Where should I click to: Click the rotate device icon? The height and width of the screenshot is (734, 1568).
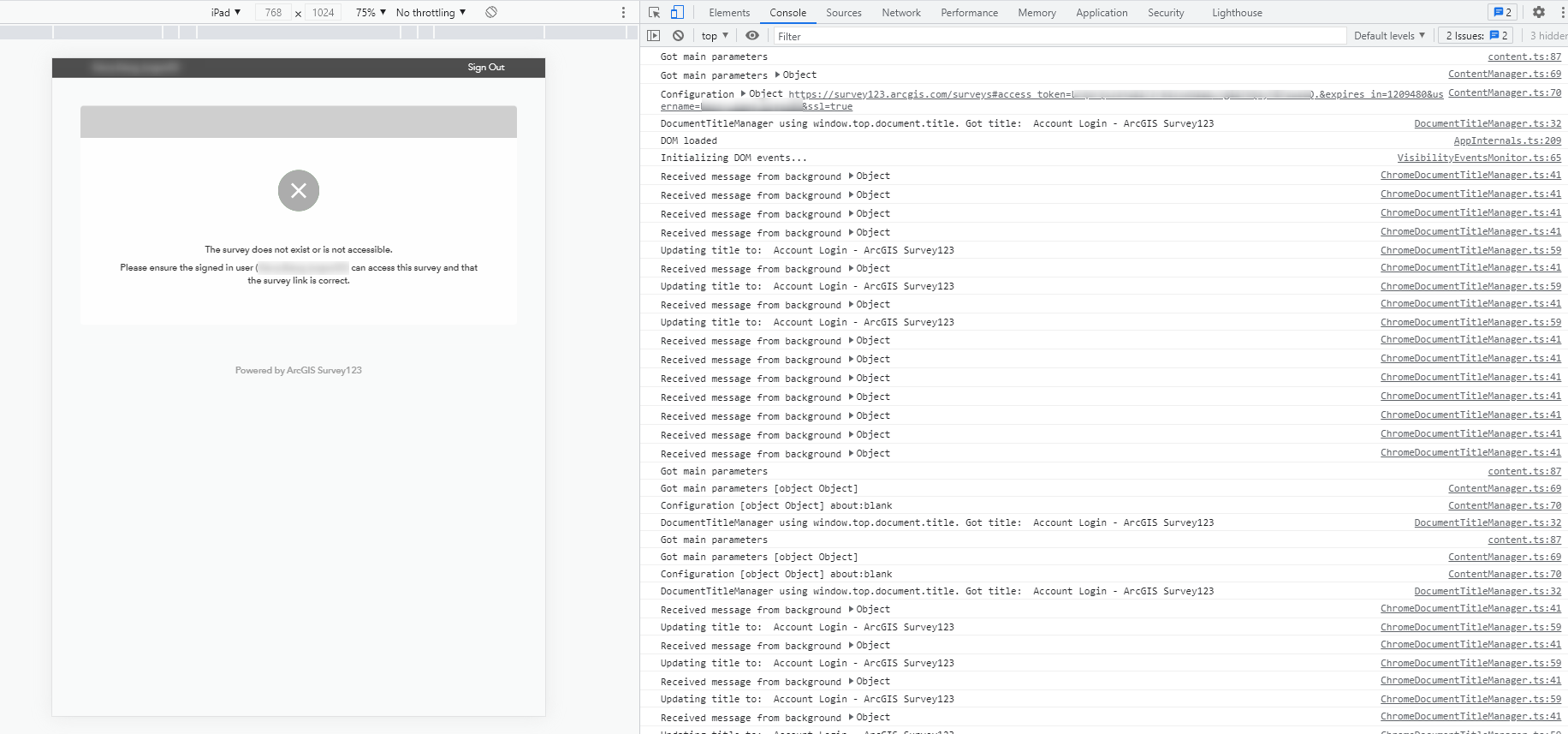coord(491,12)
